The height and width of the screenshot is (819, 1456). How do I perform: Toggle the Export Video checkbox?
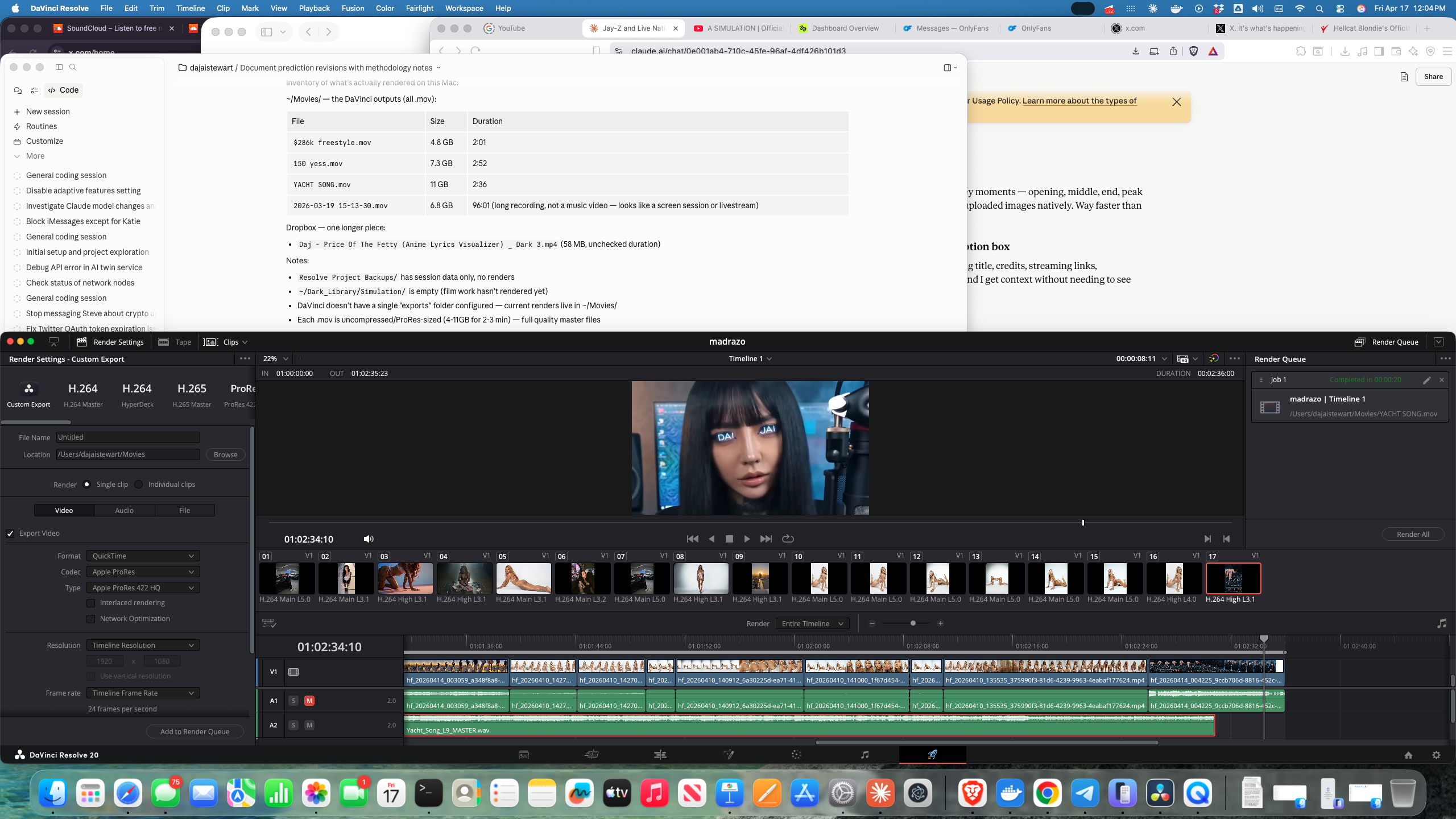point(10,533)
